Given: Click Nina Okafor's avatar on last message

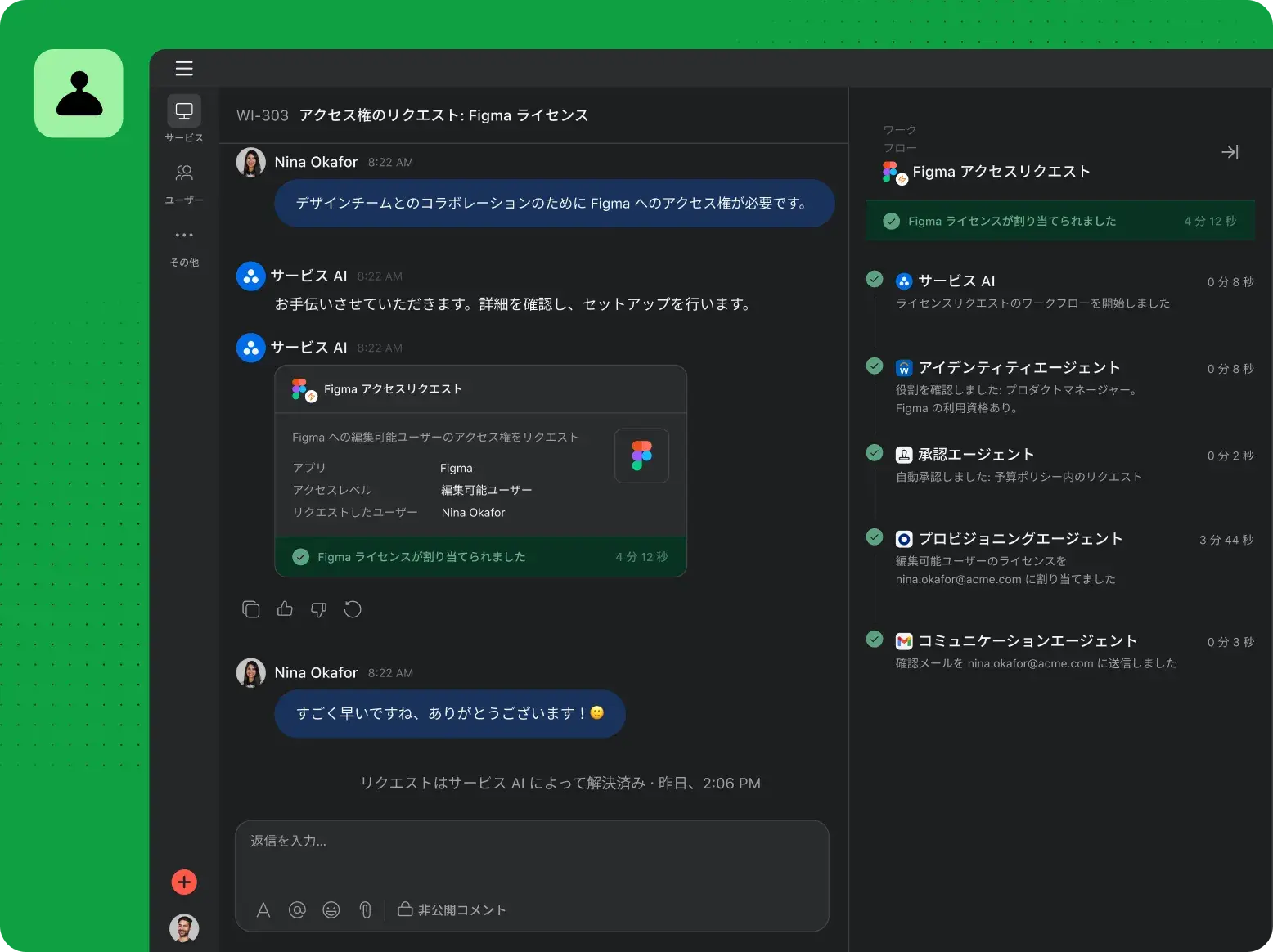Looking at the screenshot, I should (x=251, y=672).
